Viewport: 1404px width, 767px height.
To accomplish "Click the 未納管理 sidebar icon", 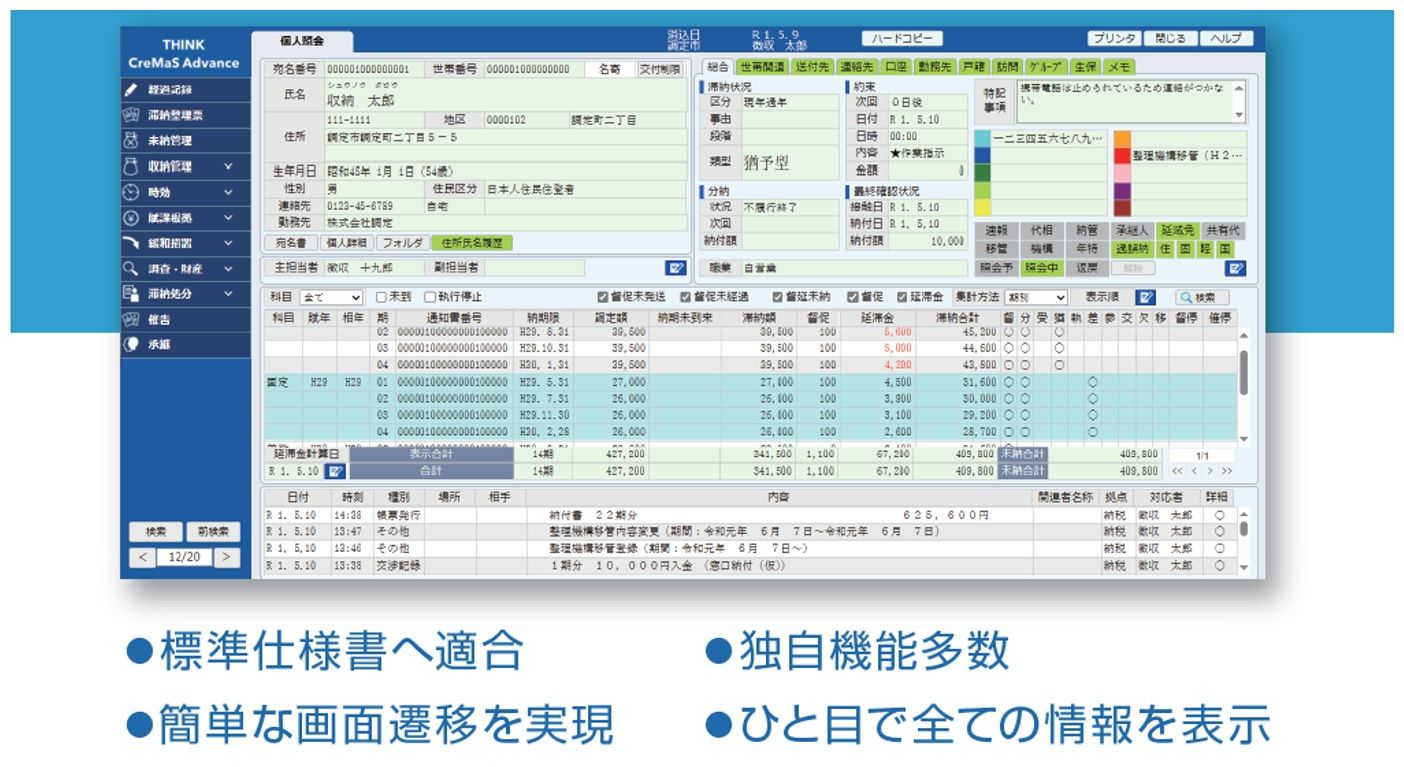I will click(130, 141).
